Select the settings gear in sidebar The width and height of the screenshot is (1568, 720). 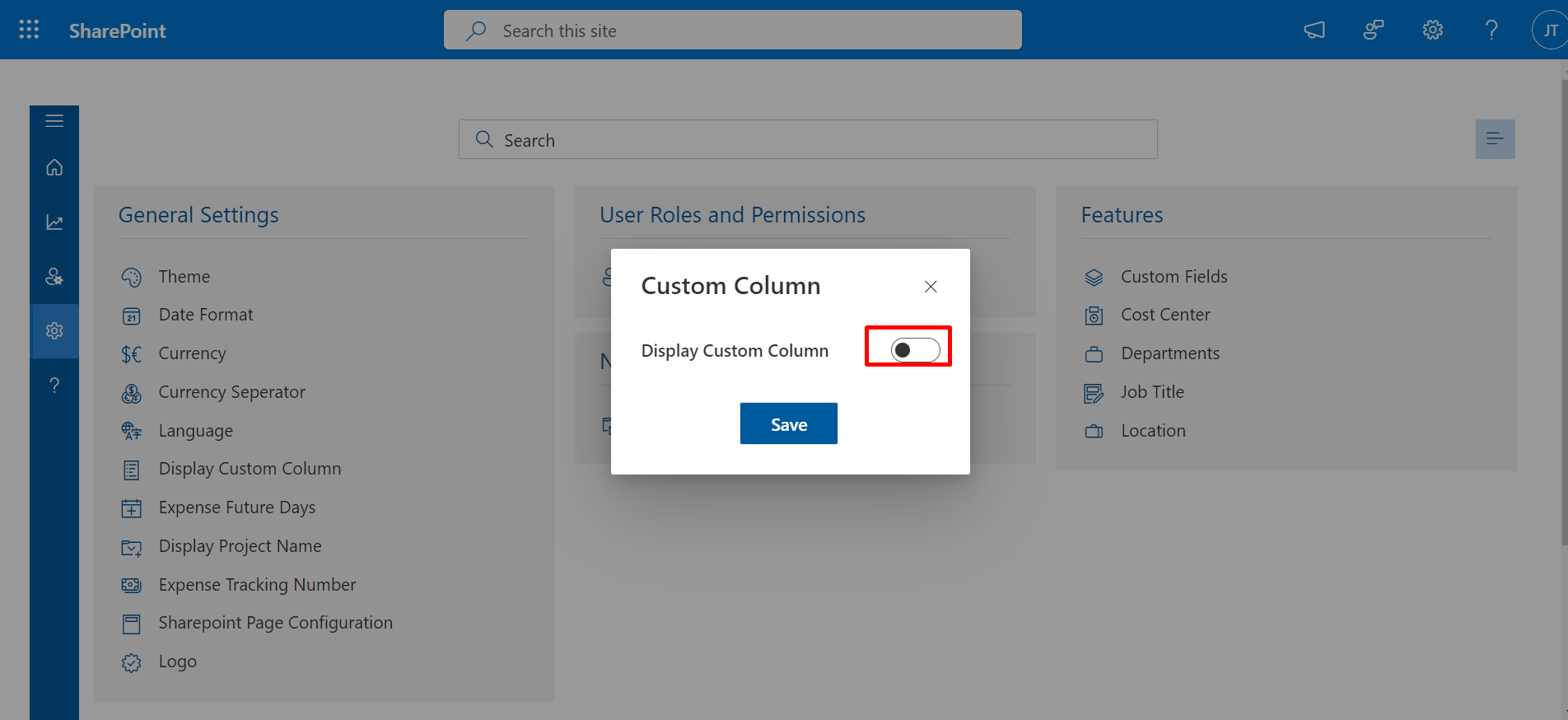(54, 331)
